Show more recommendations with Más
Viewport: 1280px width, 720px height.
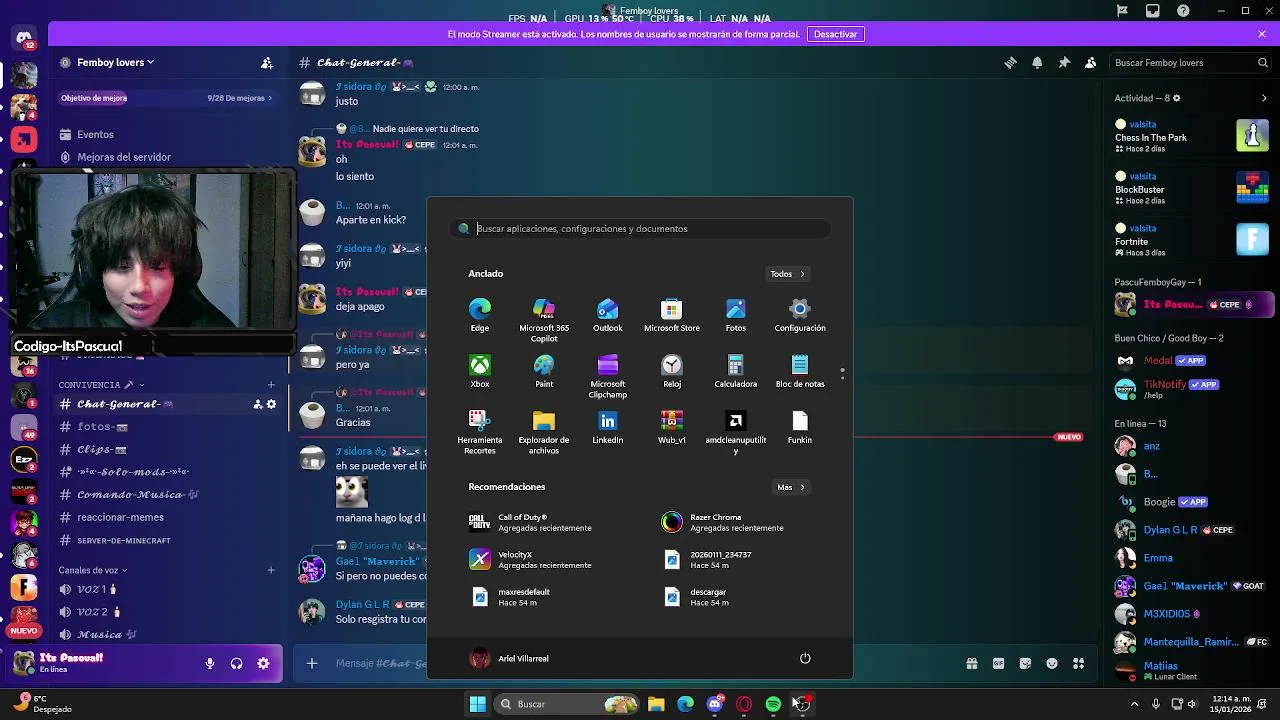[790, 487]
